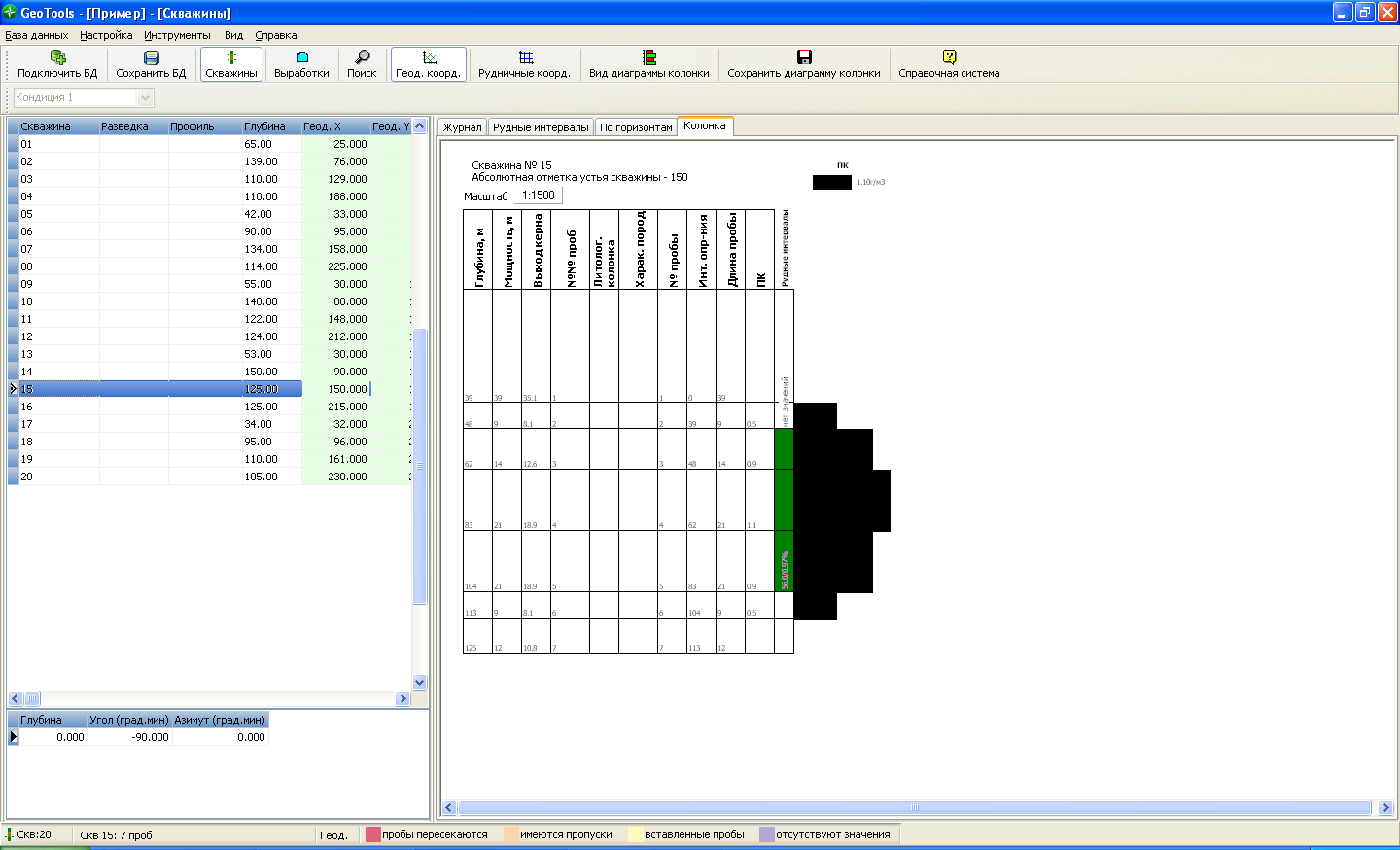Select the Скважины toolbar button
The image size is (1400, 850).
click(231, 64)
